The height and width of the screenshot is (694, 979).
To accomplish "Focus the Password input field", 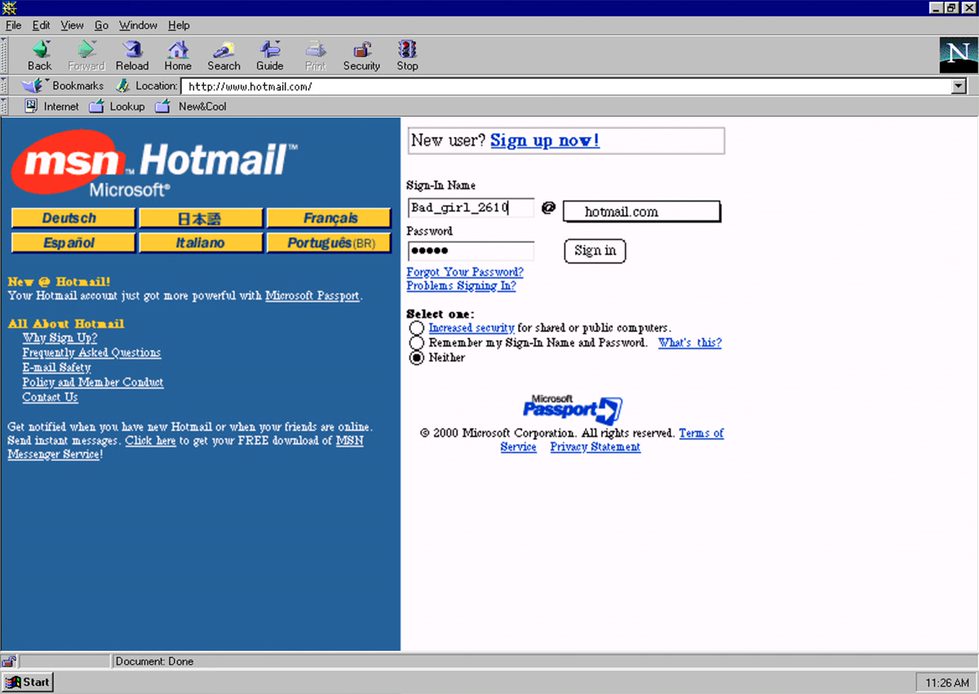I will [471, 251].
